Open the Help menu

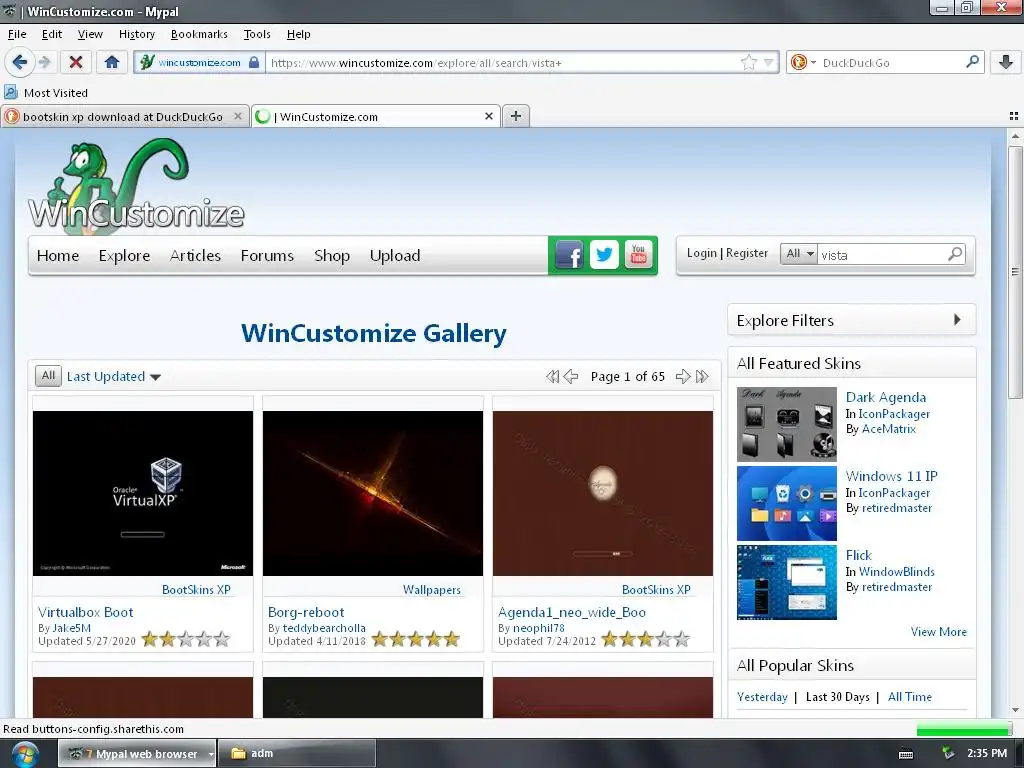click(x=298, y=34)
